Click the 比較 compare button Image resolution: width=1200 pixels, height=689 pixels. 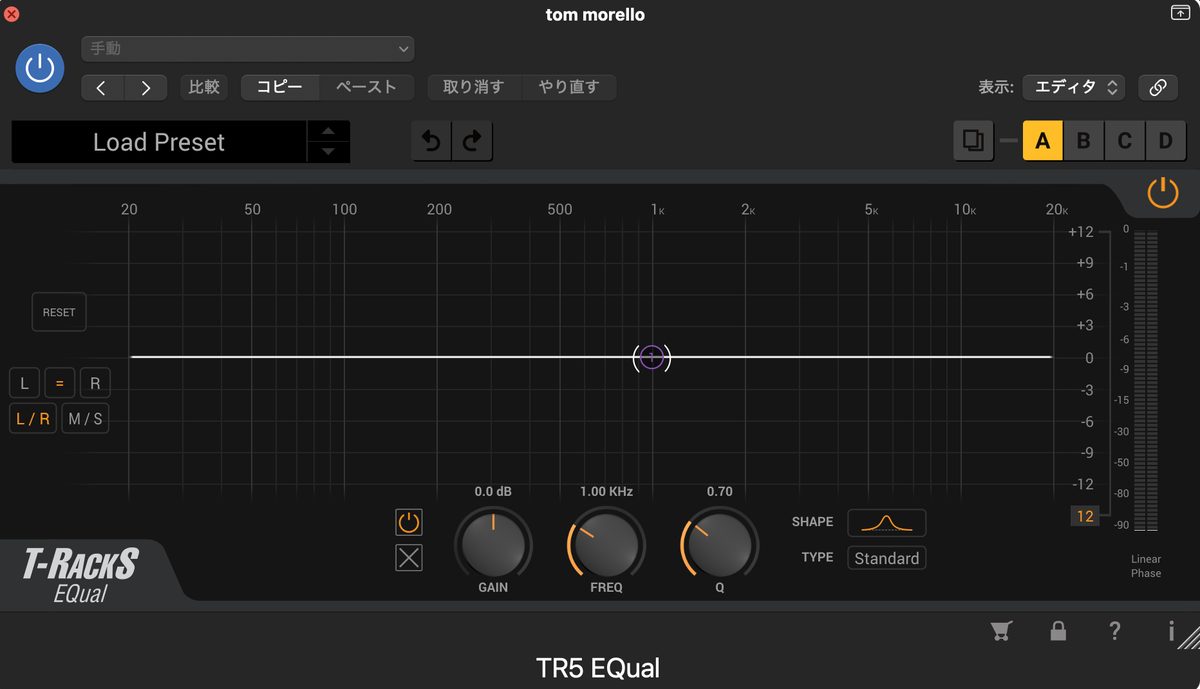(x=204, y=88)
